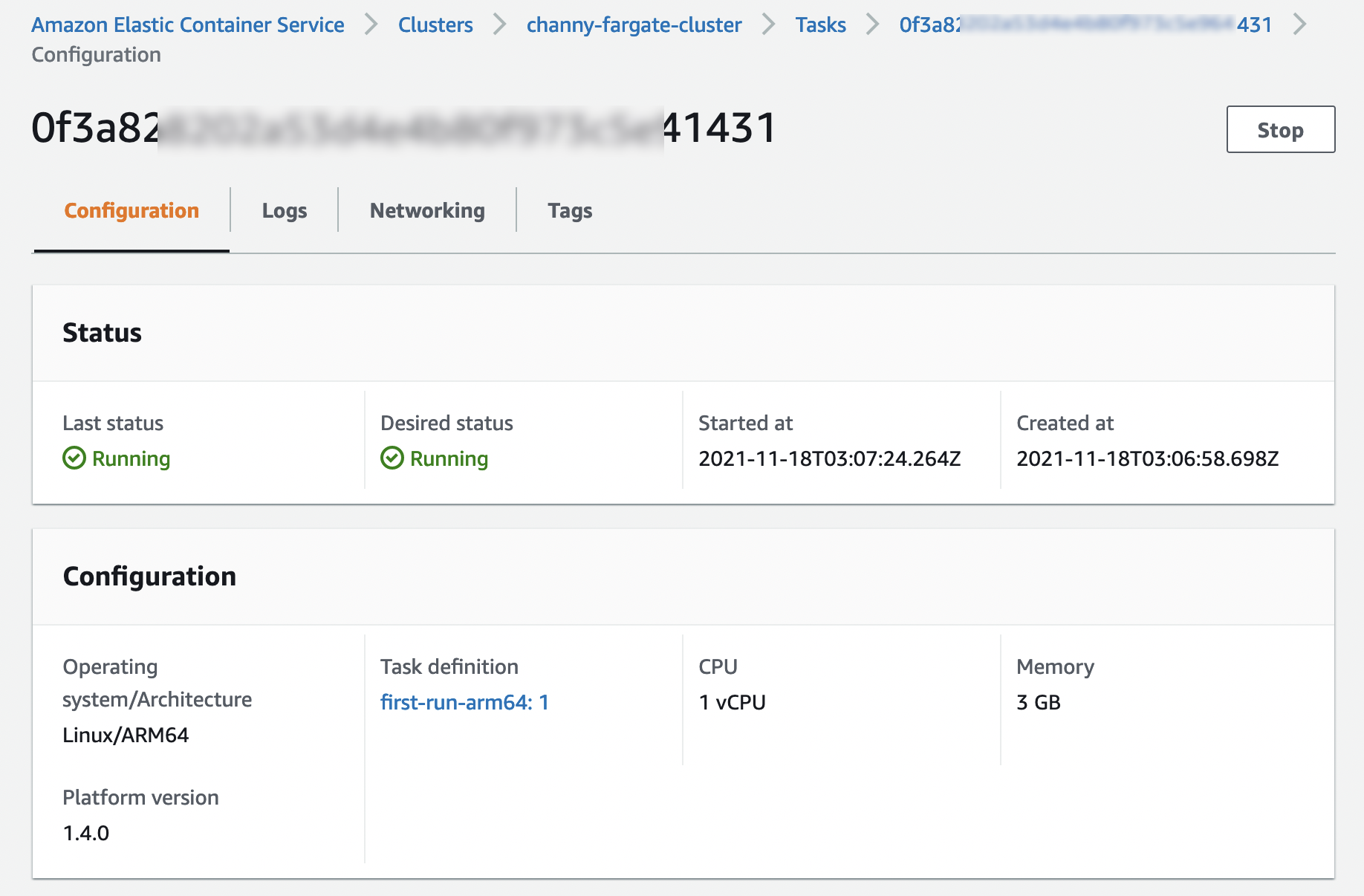
Task: Open Amazon Elastic Container Service breadcrumb link
Action: click(188, 25)
